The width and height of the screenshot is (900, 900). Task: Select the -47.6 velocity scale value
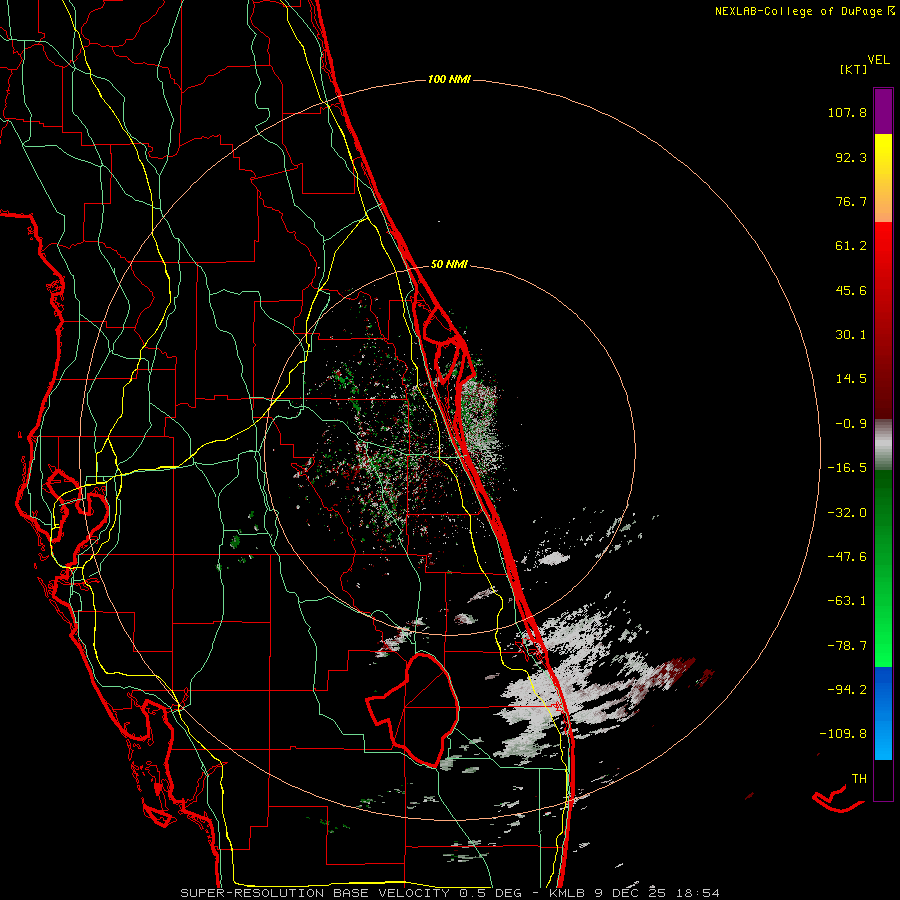(847, 557)
